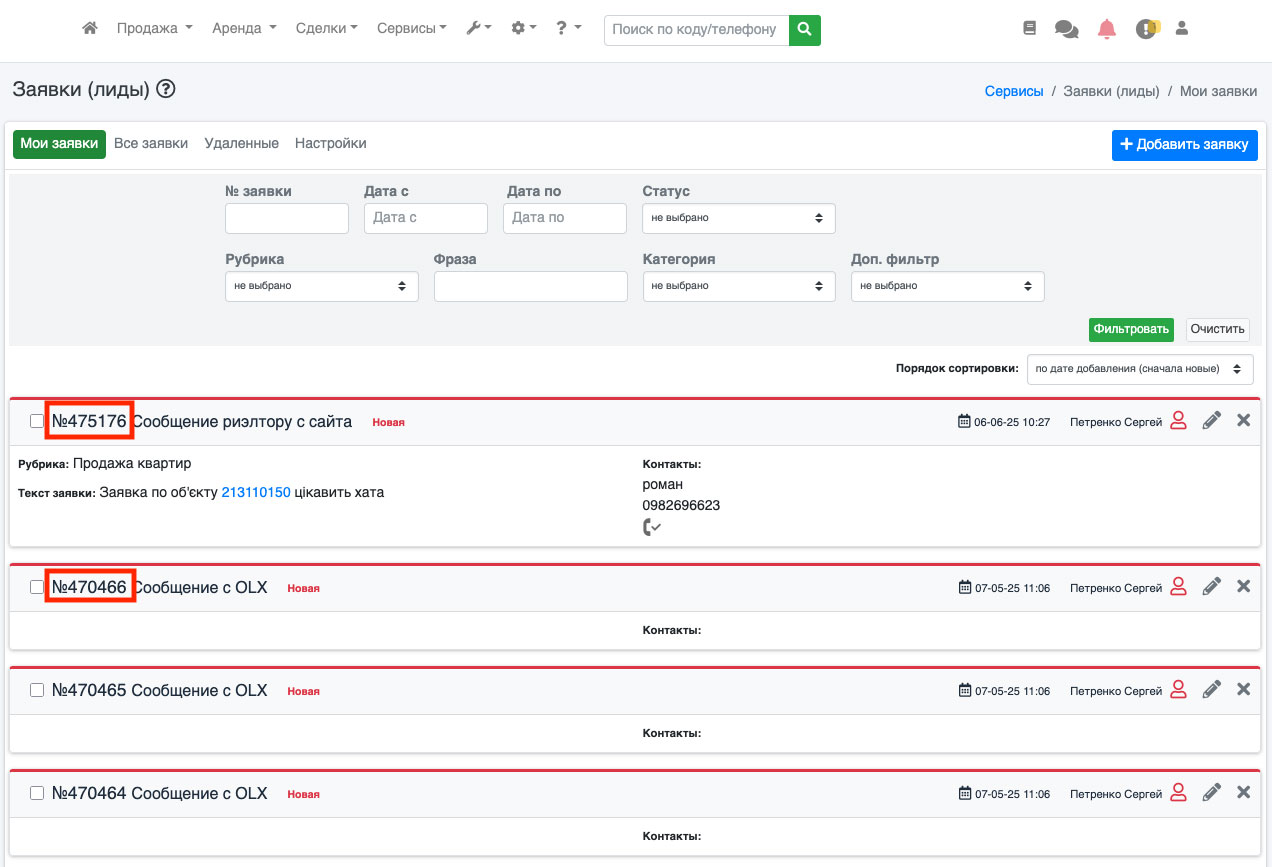Expand the Рубрика dropdown
Viewport: 1272px width, 867px height.
pyautogui.click(x=321, y=286)
